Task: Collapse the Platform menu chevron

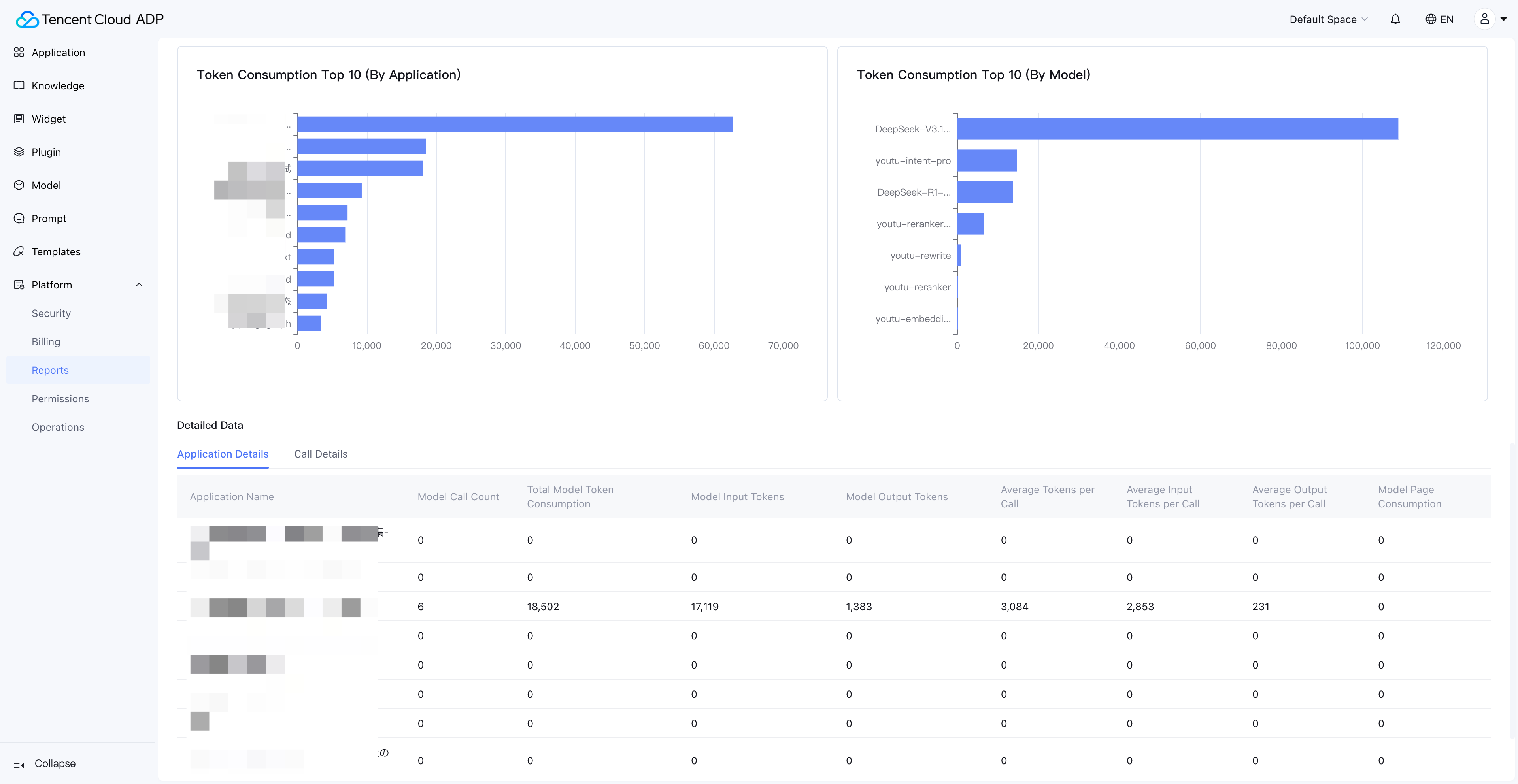Action: pos(139,285)
